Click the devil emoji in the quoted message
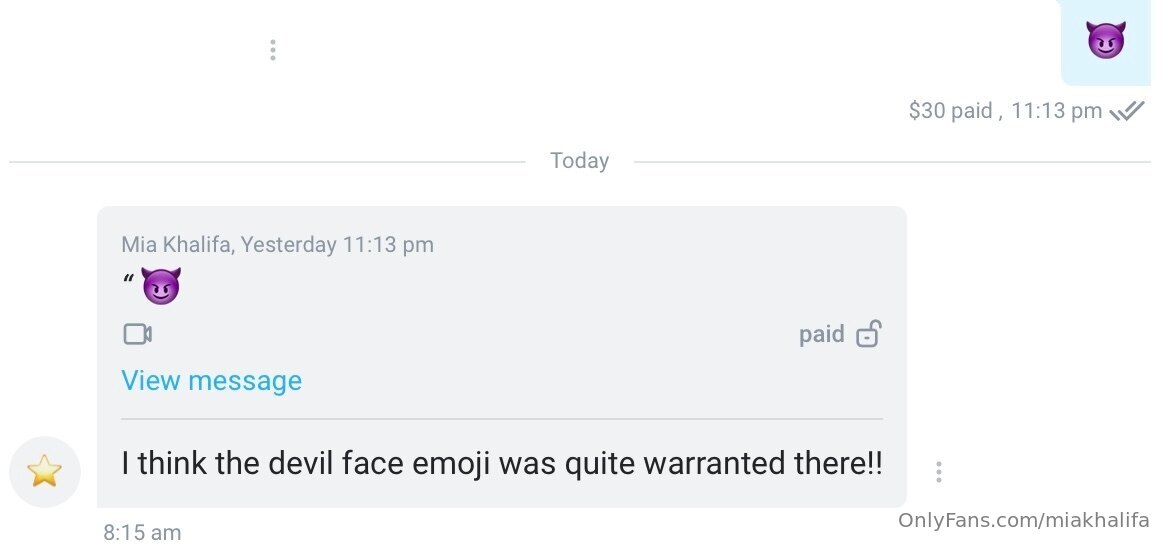This screenshot has height=545, width=1163. 161,285
